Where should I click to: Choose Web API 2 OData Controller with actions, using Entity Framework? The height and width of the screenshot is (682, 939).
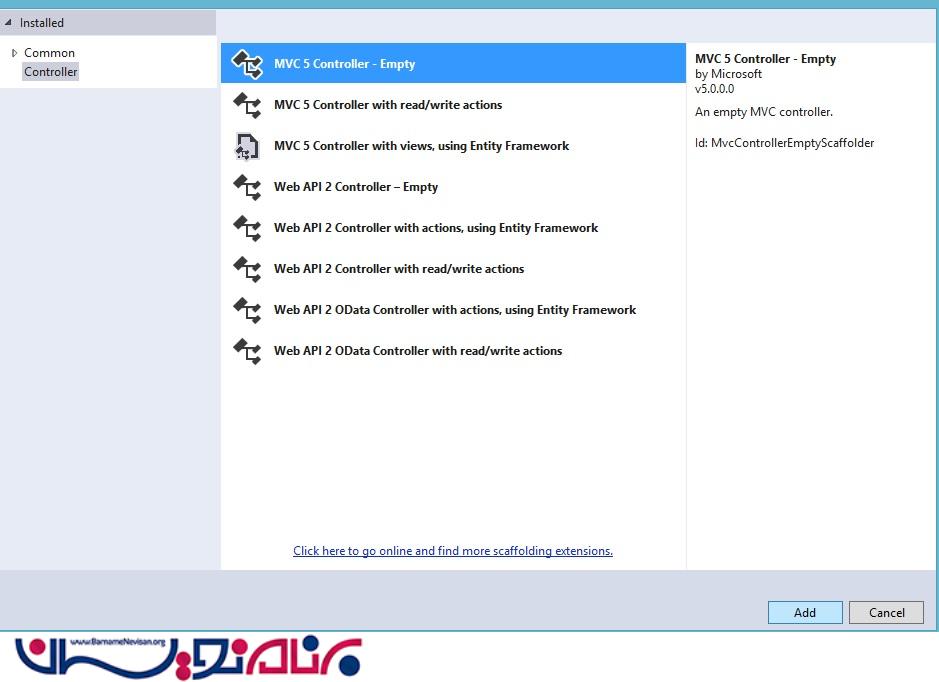pyautogui.click(x=453, y=310)
